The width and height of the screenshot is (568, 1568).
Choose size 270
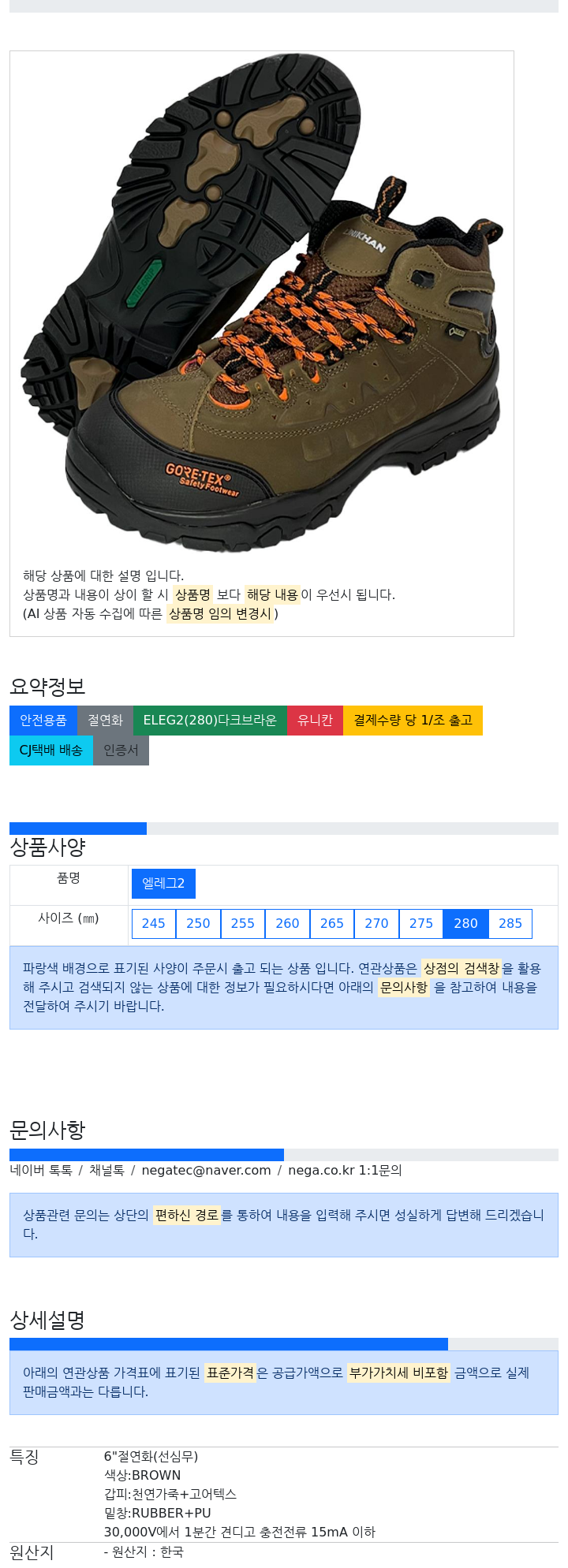pos(376,923)
